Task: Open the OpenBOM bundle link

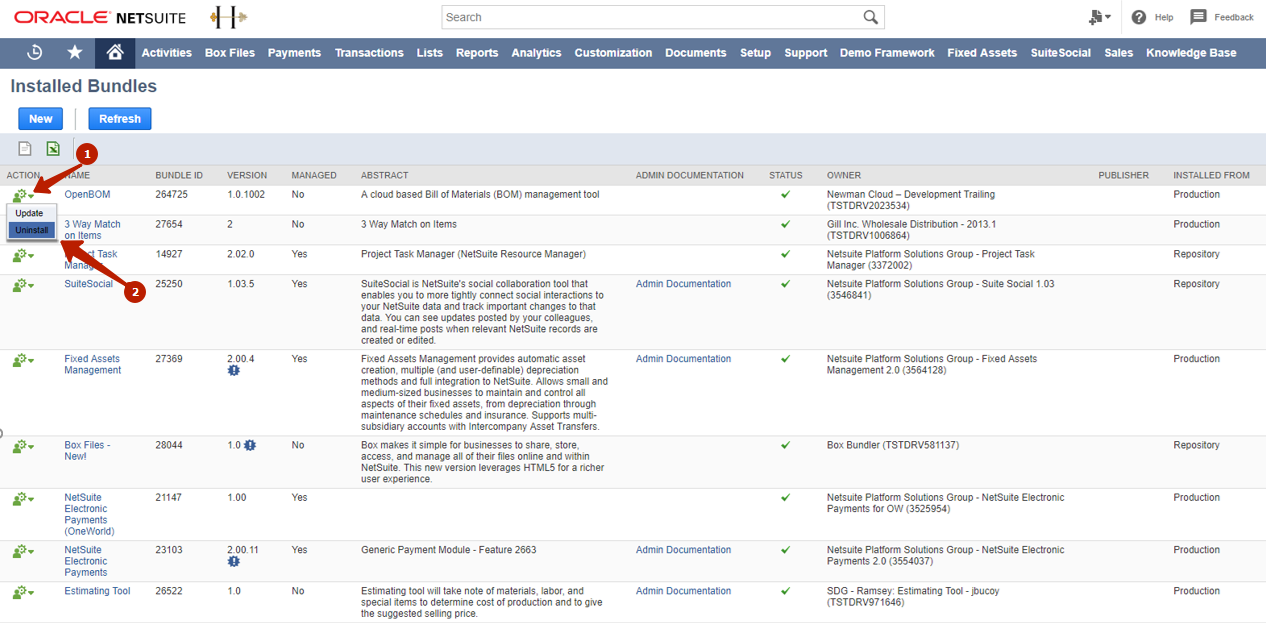Action: point(88,194)
